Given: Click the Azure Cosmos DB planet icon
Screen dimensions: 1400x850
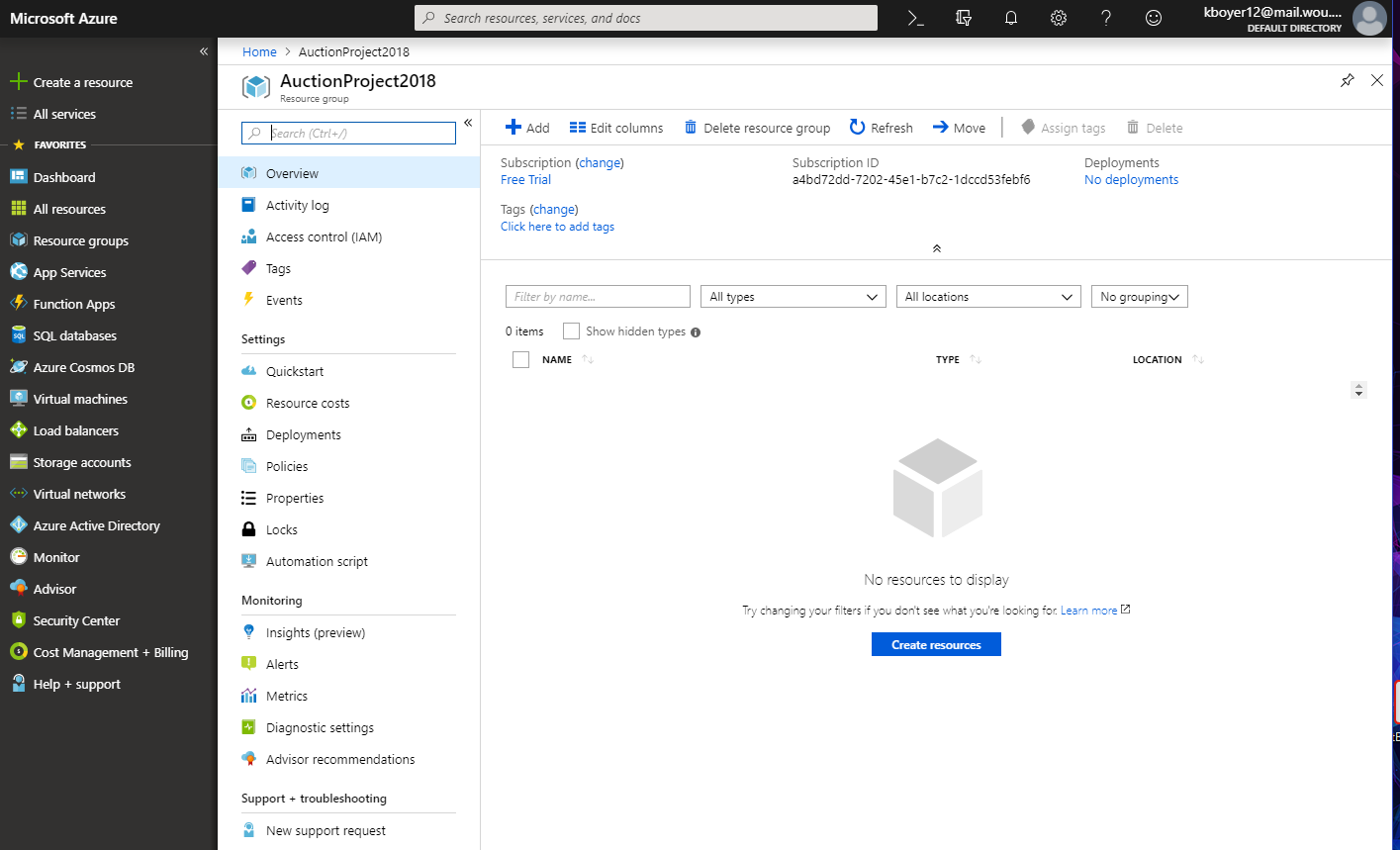Looking at the screenshot, I should [x=18, y=367].
